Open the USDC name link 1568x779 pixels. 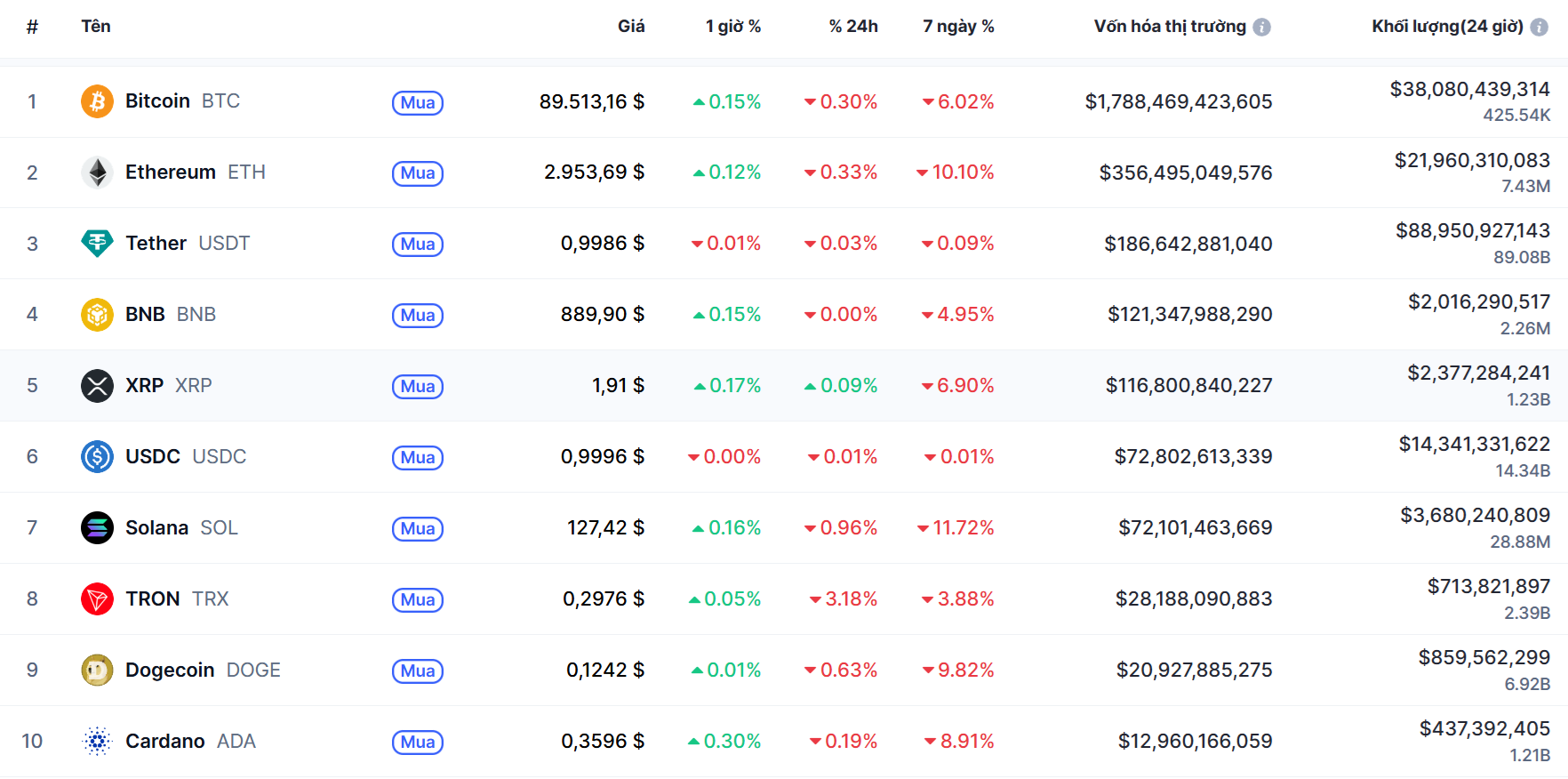(x=186, y=457)
